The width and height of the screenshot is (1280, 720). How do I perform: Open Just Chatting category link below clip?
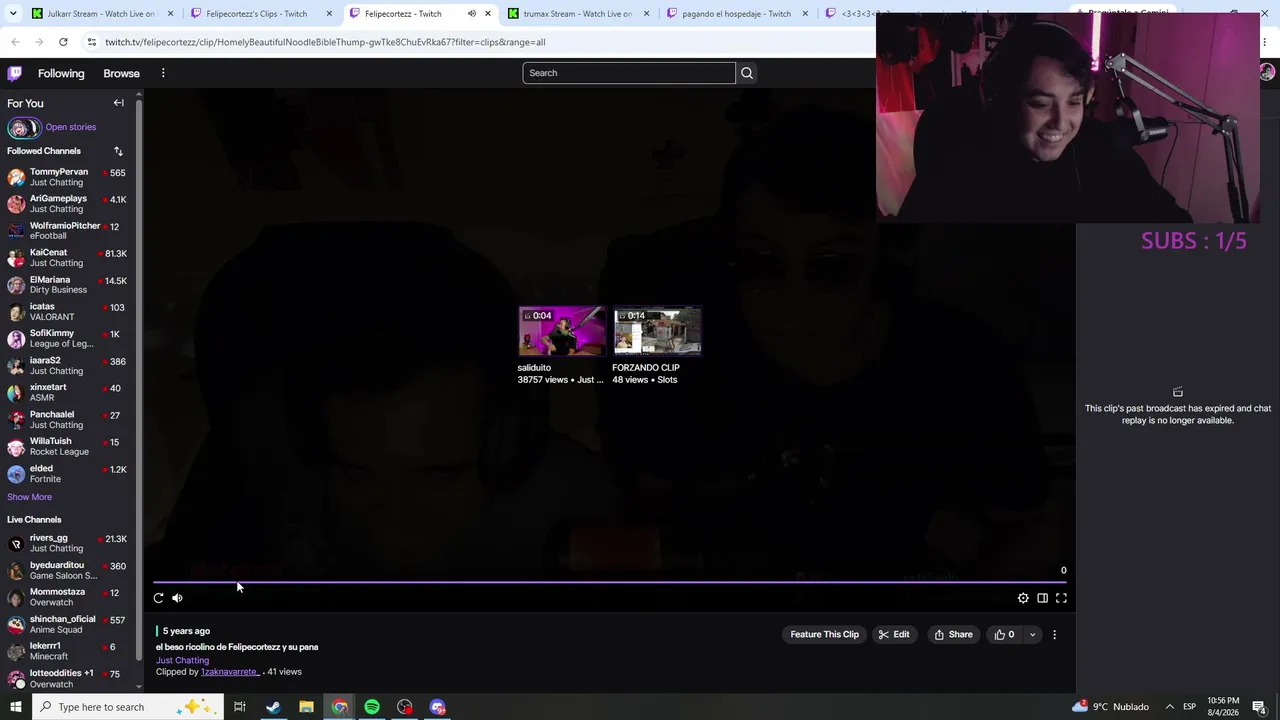[182, 660]
